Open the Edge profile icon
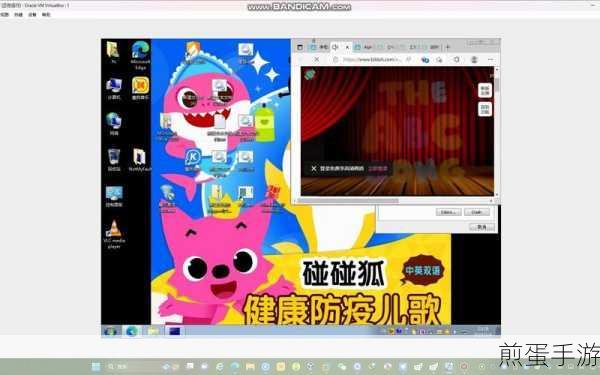600x375 pixels. click(x=474, y=59)
